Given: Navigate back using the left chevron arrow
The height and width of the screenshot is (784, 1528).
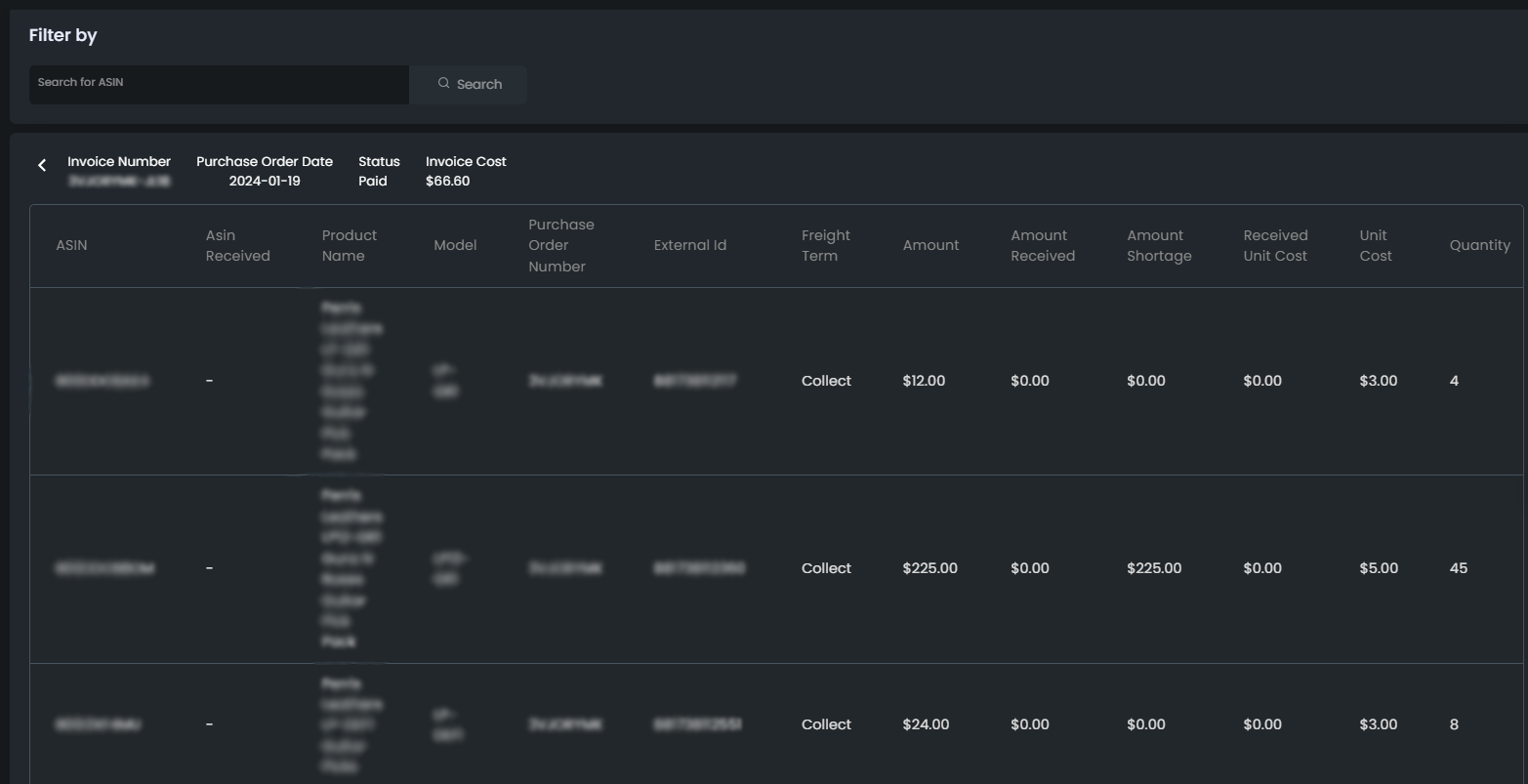Looking at the screenshot, I should point(42,165).
